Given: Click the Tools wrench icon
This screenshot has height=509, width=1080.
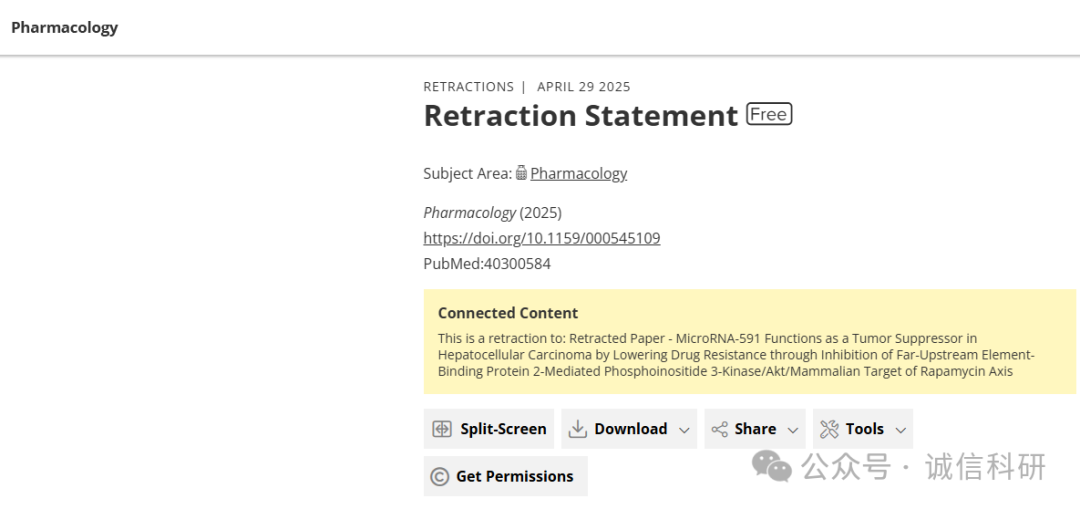Looking at the screenshot, I should click(829, 429).
